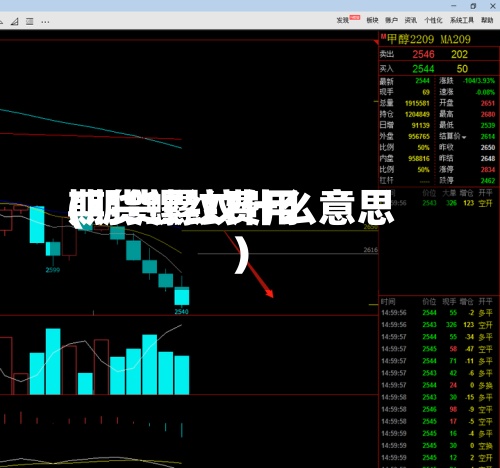
Task: Open the 个性化 menu
Action: [x=433, y=21]
